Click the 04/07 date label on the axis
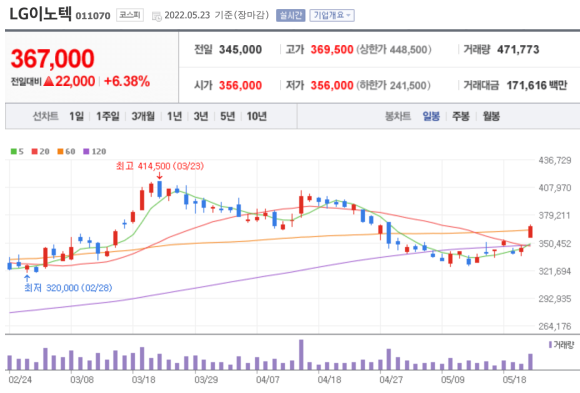Image resolution: width=580 pixels, height=393 pixels. point(268,380)
